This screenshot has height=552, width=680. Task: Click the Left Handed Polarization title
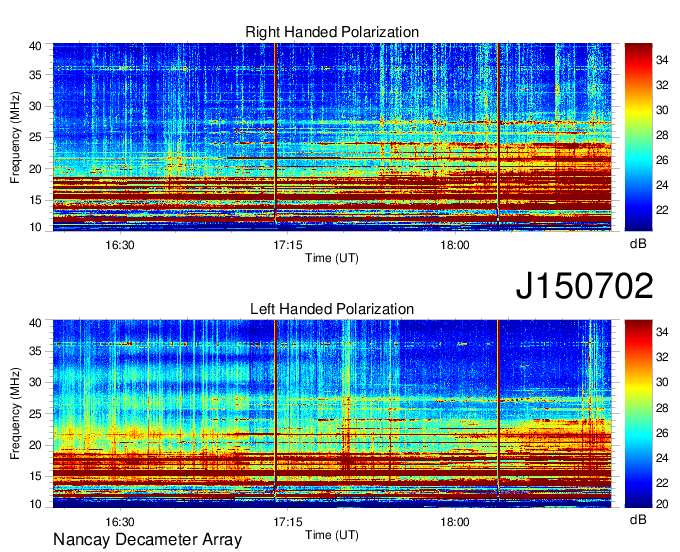coord(332,309)
